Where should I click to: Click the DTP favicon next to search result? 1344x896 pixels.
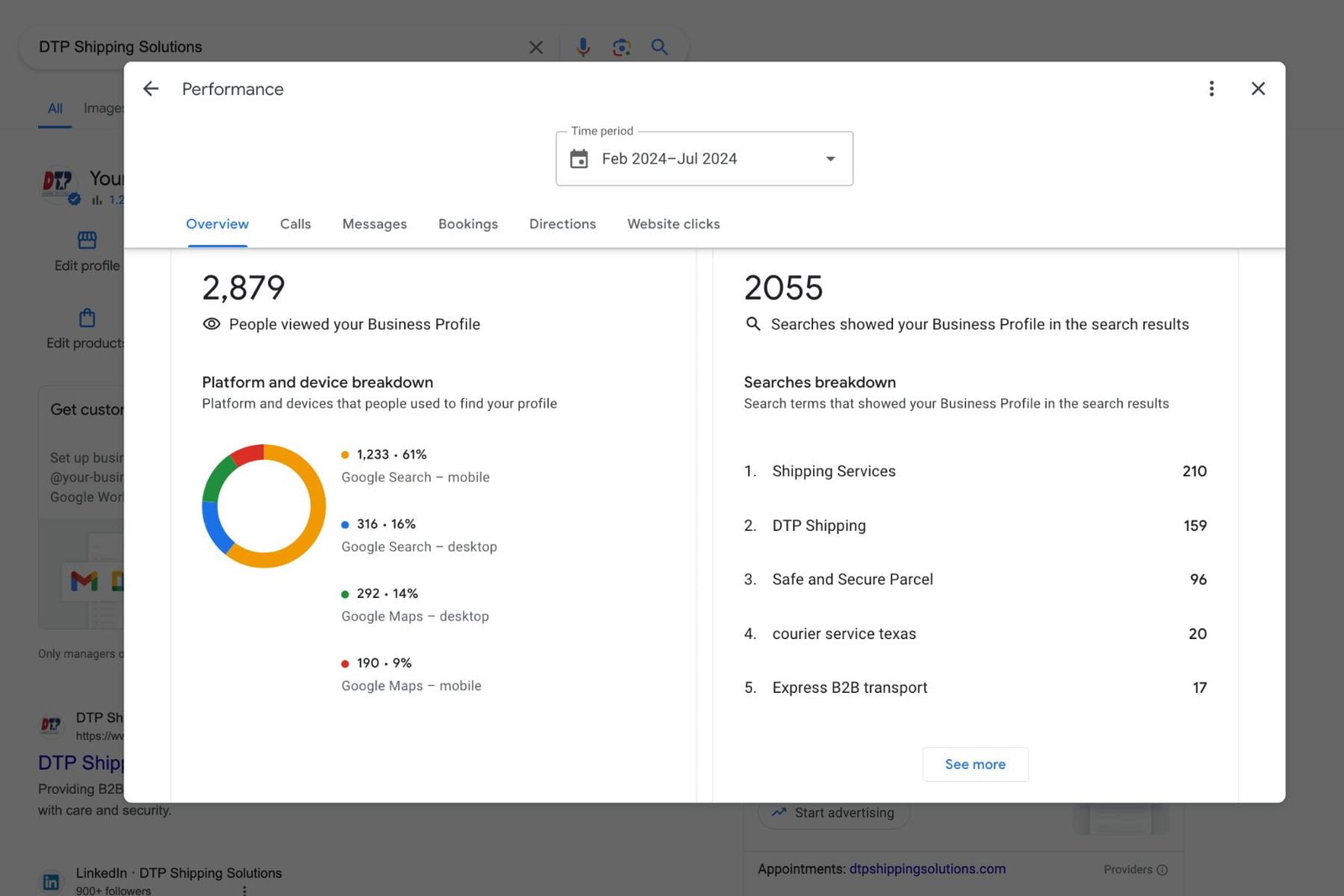pyautogui.click(x=51, y=725)
